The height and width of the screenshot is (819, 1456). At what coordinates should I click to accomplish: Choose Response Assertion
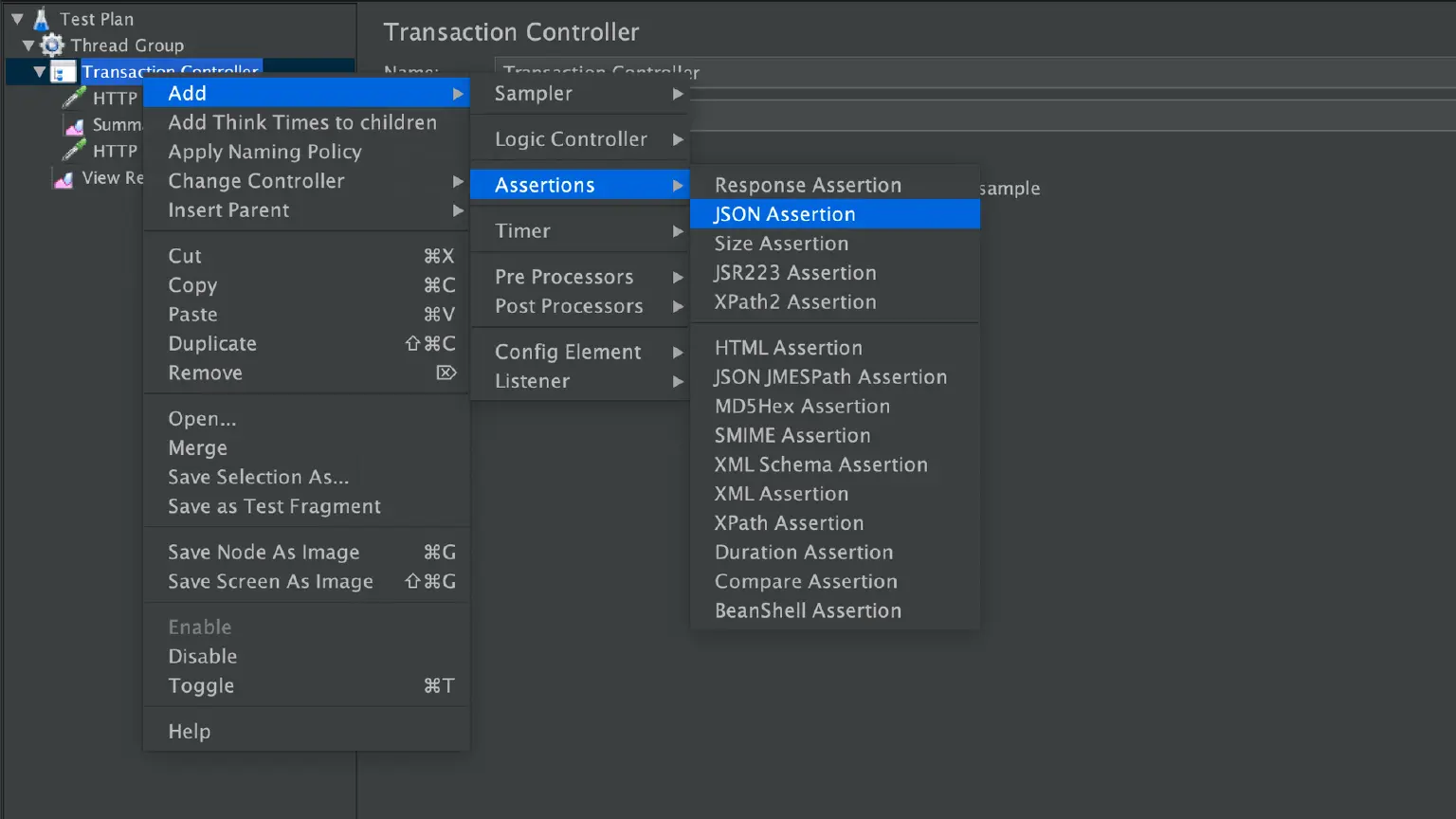click(808, 185)
